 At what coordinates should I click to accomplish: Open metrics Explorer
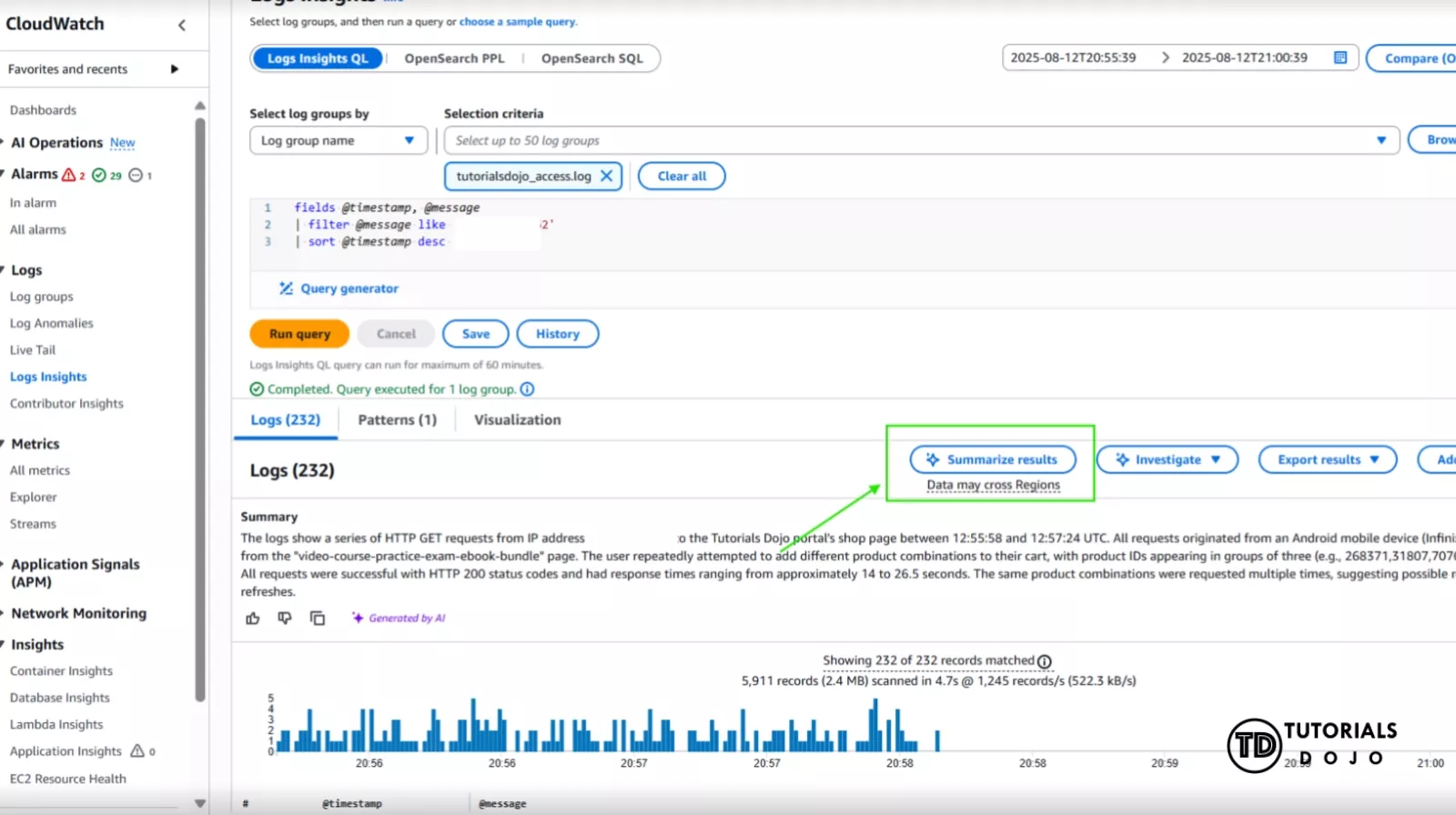[x=33, y=497]
